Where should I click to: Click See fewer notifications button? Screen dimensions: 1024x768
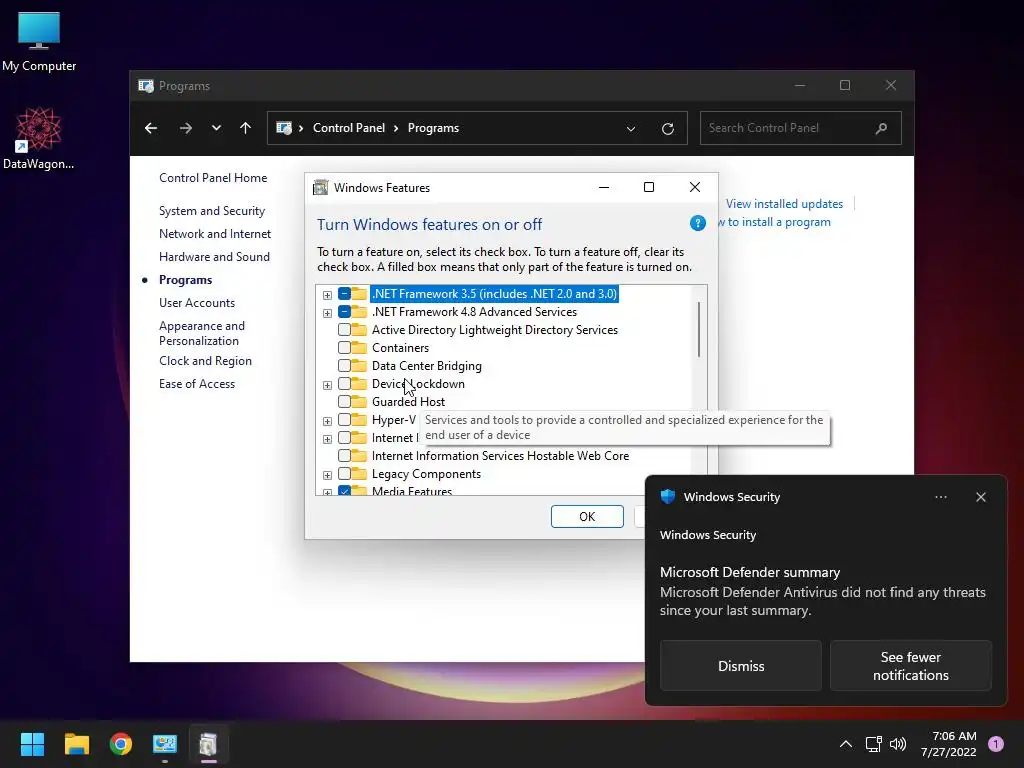(x=910, y=665)
